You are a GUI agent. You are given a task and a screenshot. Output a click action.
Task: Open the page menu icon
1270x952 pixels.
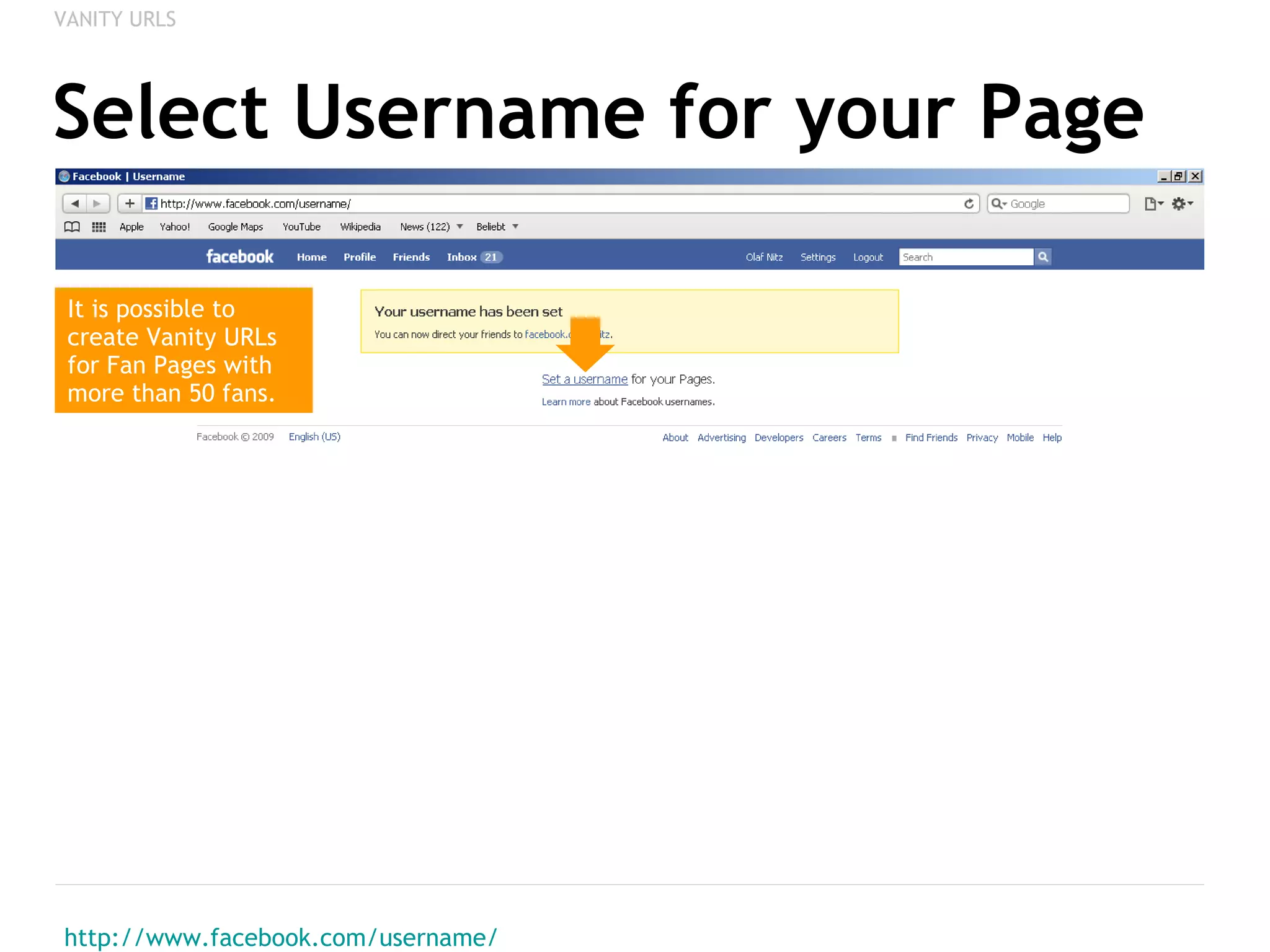(x=1153, y=204)
